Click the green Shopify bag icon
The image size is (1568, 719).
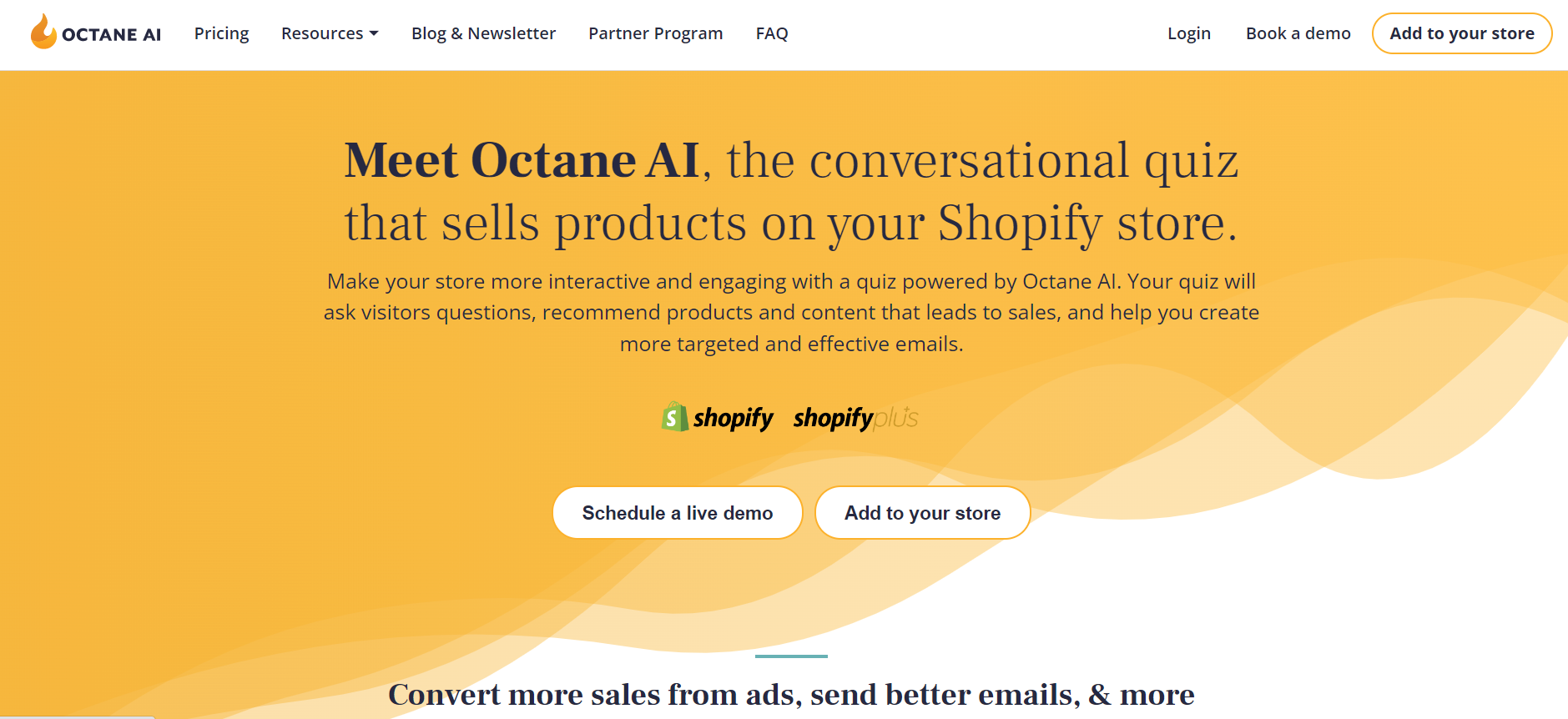[x=674, y=416]
